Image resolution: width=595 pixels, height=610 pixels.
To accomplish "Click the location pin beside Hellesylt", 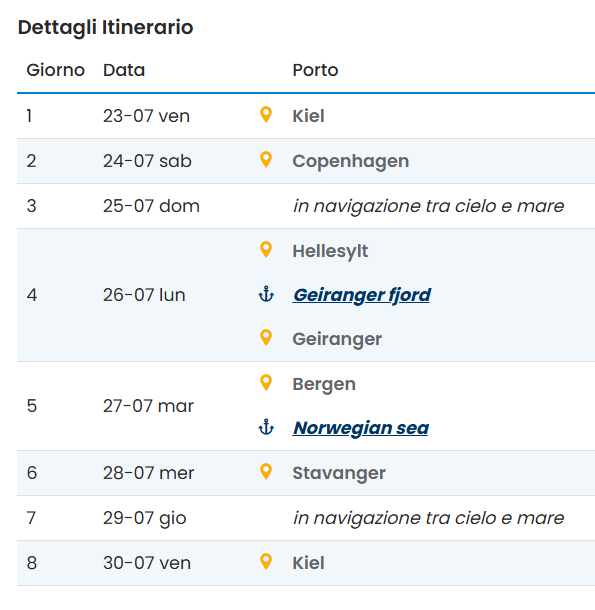I will (266, 250).
